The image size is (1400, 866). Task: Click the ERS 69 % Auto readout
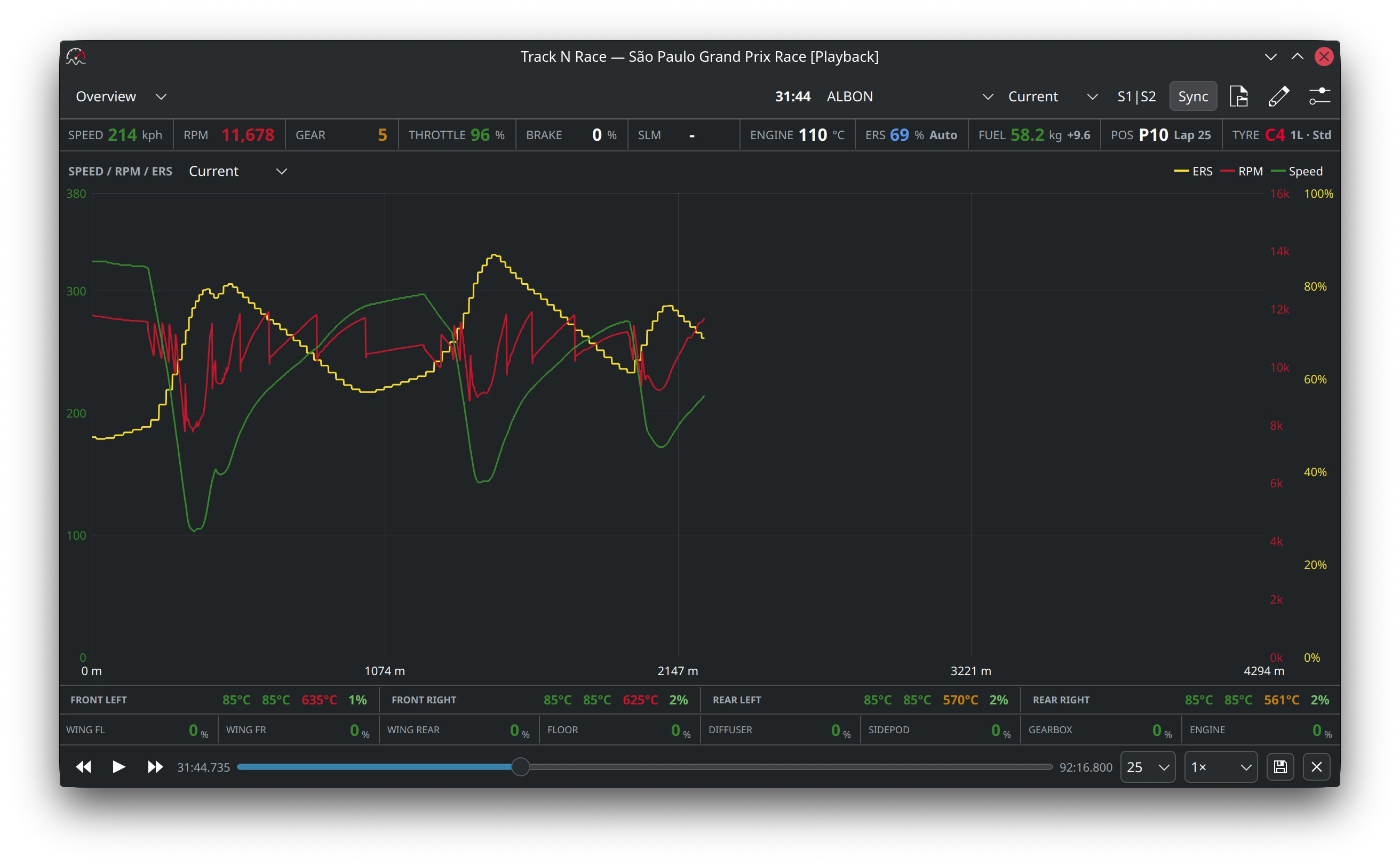(x=911, y=135)
